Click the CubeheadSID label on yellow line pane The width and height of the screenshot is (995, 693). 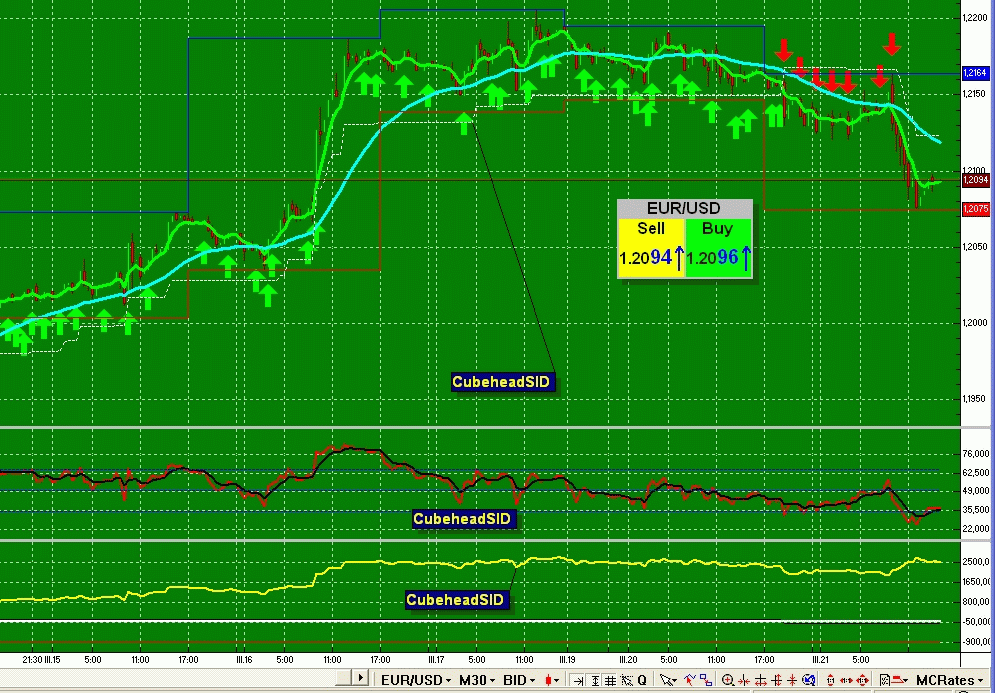click(455, 600)
